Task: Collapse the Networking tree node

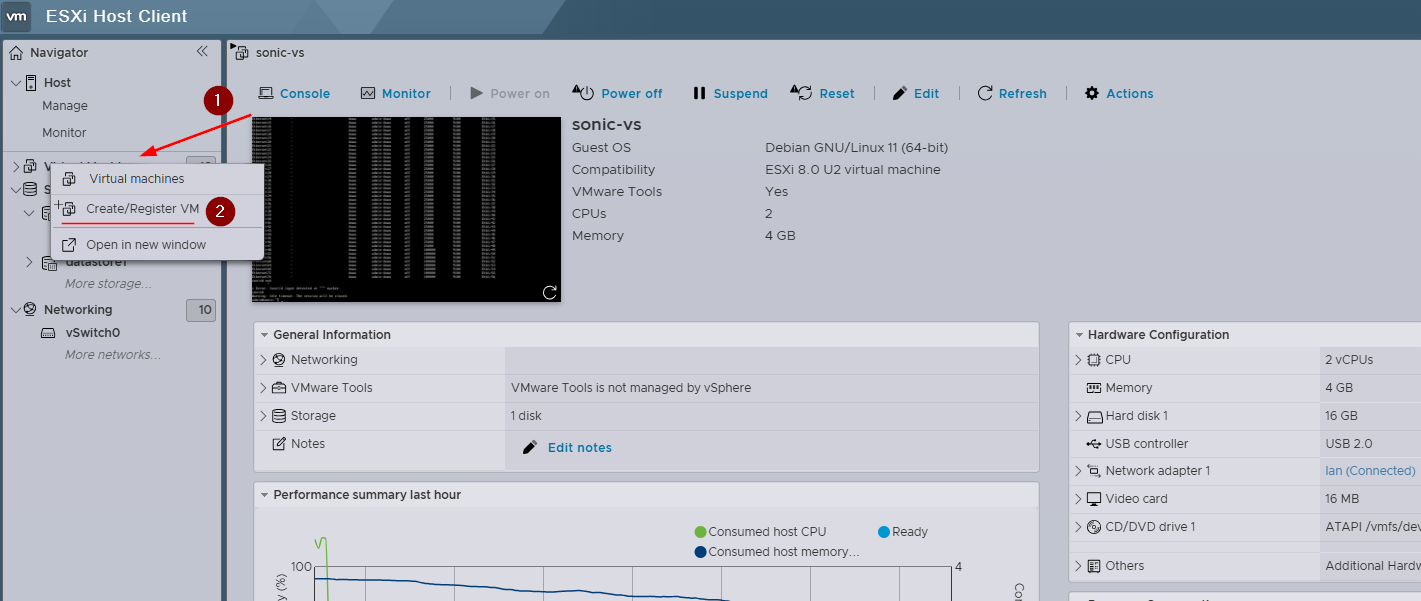Action: click(16, 310)
